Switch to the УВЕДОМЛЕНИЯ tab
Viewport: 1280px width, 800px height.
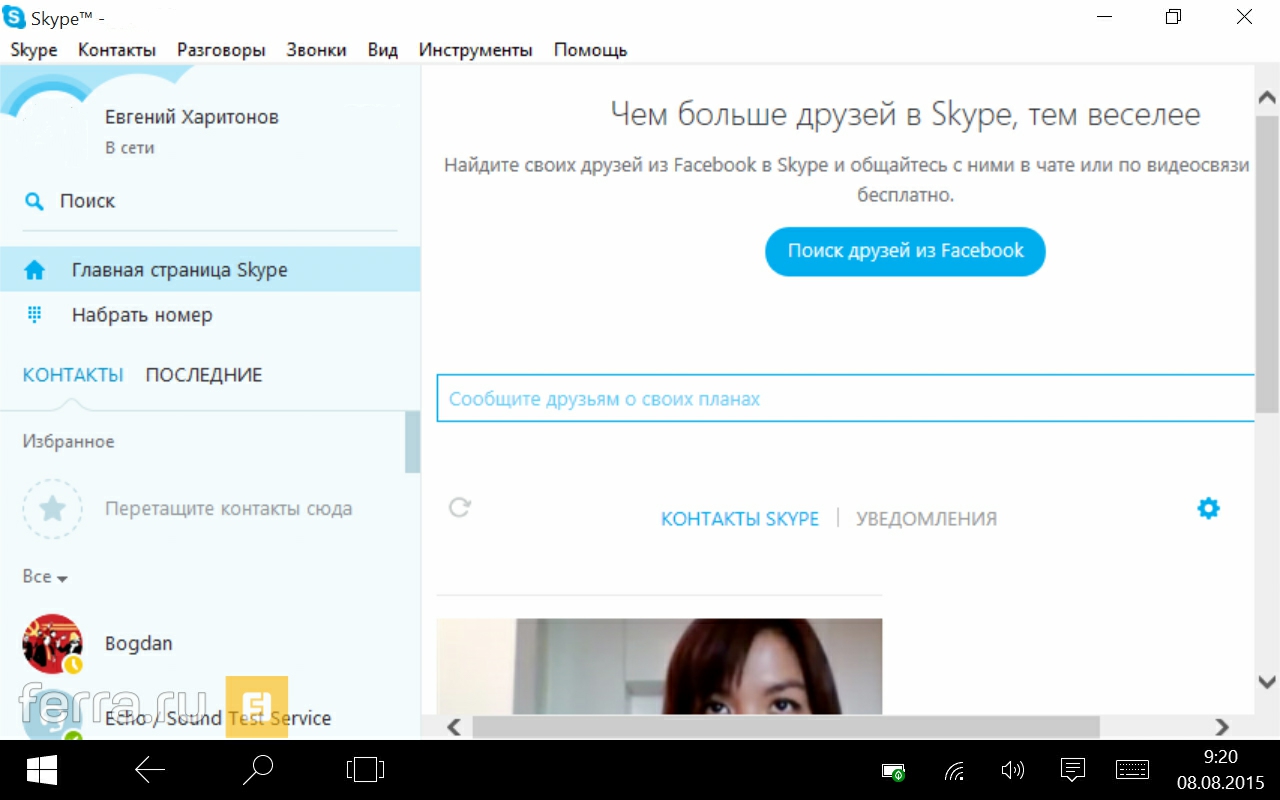click(x=926, y=519)
